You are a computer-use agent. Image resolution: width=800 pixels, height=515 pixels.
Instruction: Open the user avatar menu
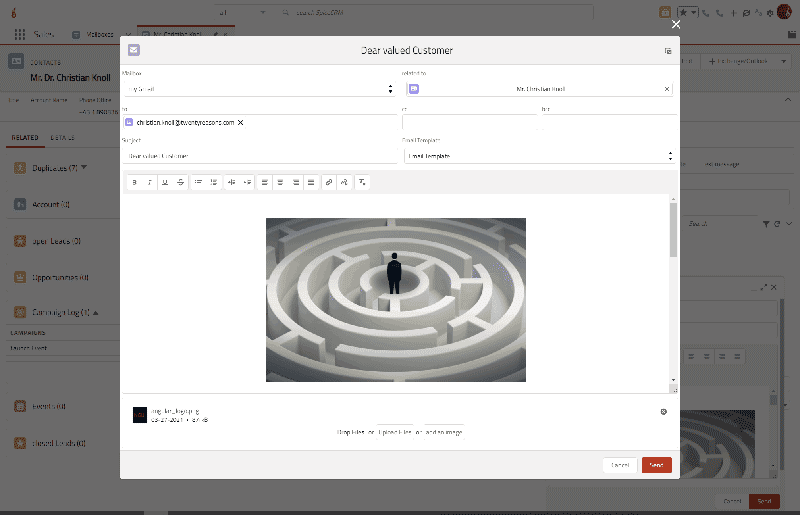[784, 12]
